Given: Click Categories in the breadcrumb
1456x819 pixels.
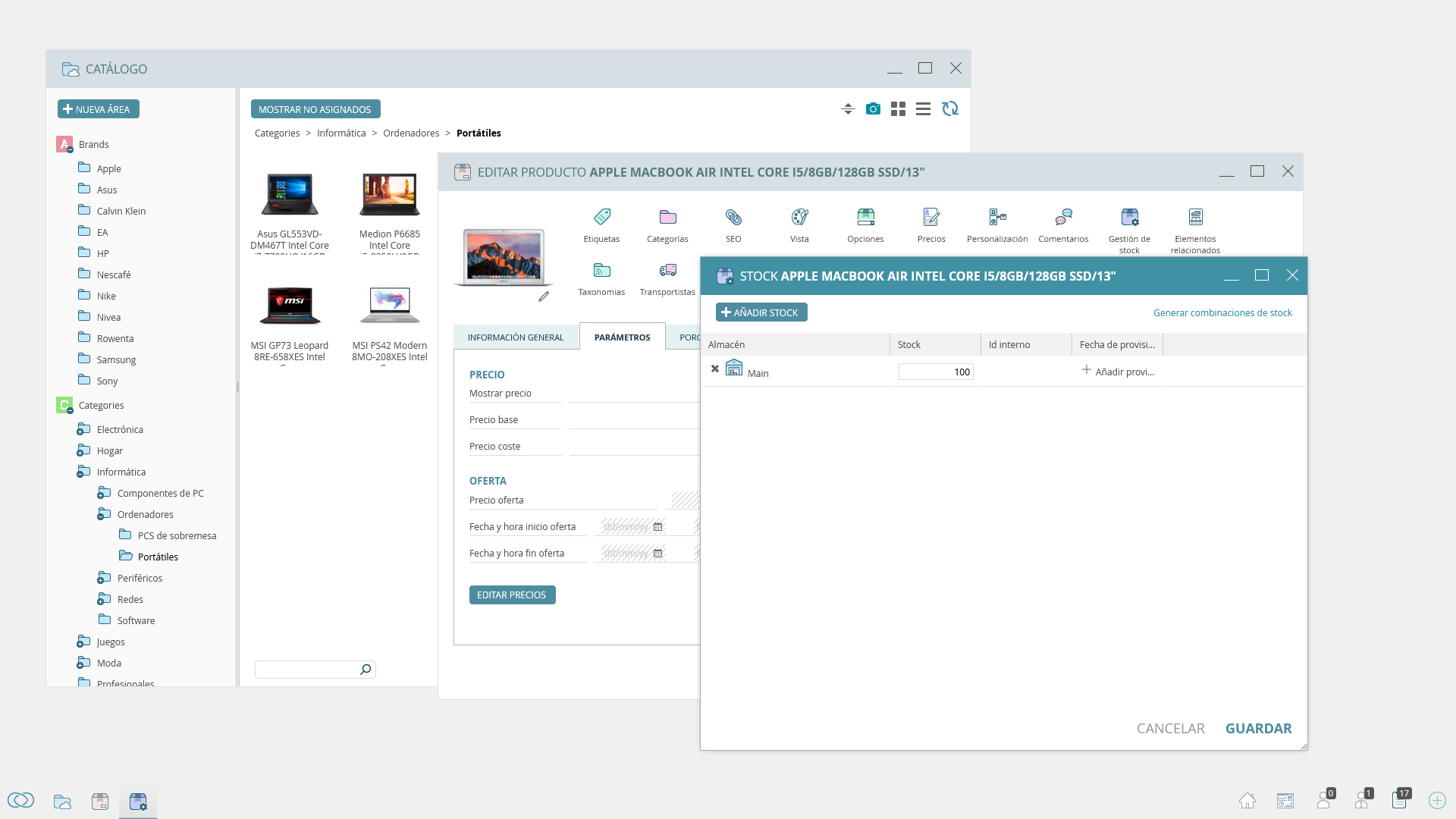Looking at the screenshot, I should 277,133.
